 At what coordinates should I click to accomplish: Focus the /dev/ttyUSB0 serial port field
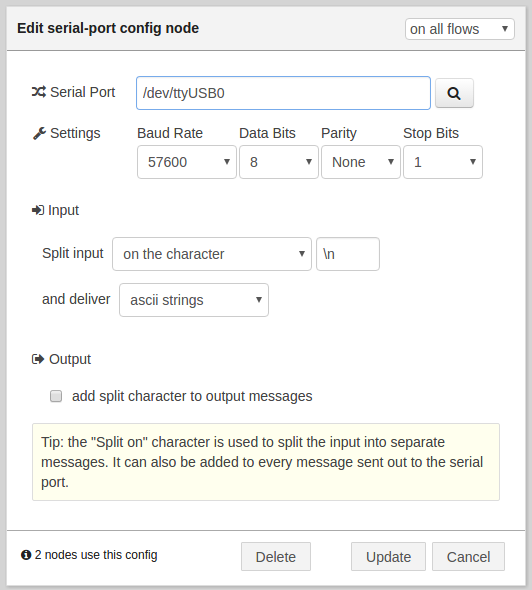(x=283, y=93)
